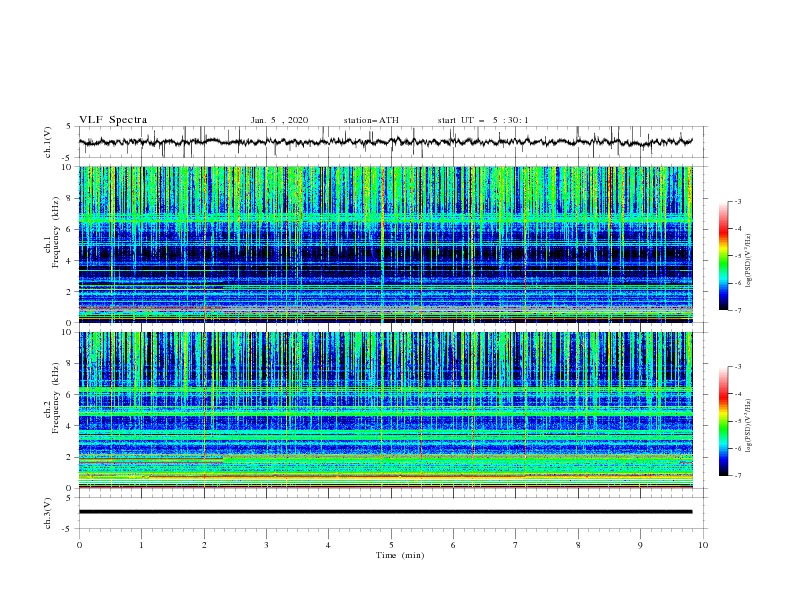Click the 'ch.1(V)' waveform axis label

(x=48, y=142)
